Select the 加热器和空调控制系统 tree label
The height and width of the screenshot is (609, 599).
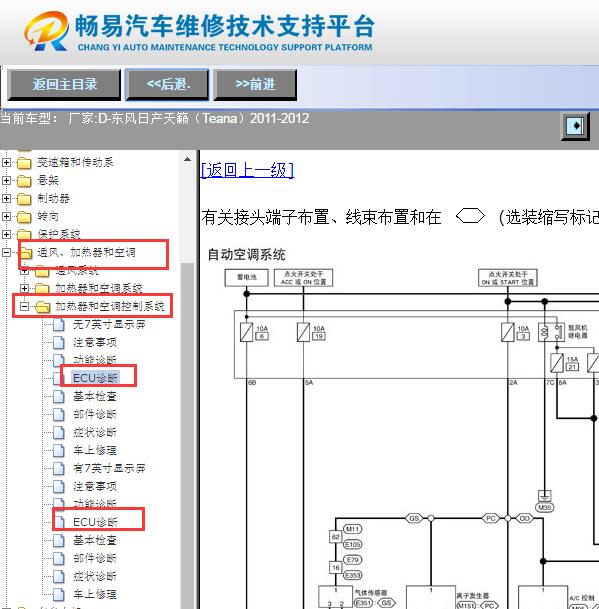(110, 306)
